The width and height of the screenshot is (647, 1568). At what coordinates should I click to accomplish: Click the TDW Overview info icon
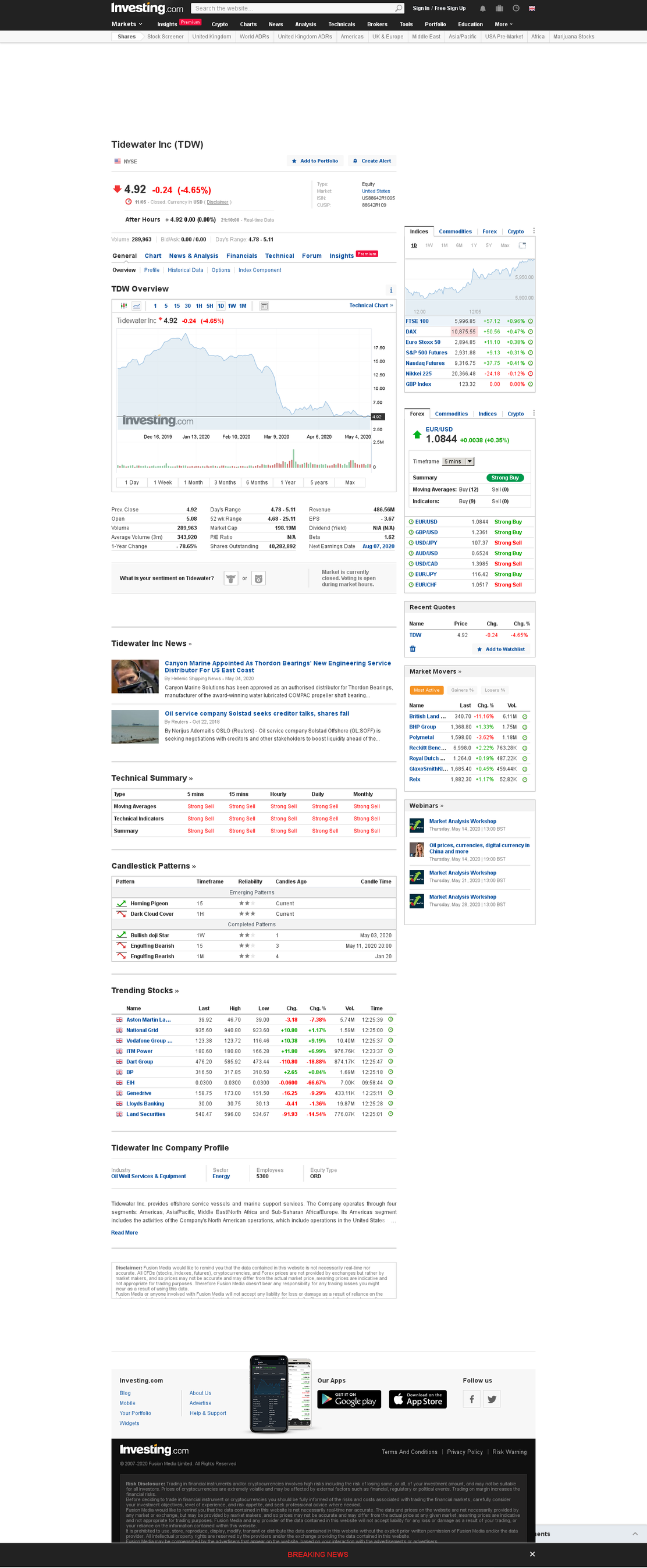tap(391, 290)
